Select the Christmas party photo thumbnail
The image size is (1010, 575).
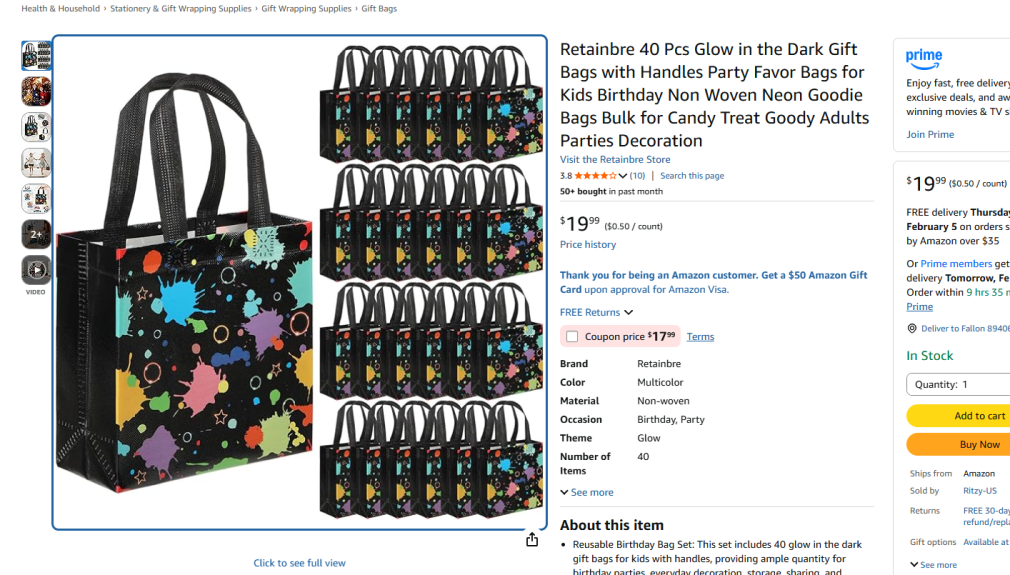pyautogui.click(x=36, y=92)
